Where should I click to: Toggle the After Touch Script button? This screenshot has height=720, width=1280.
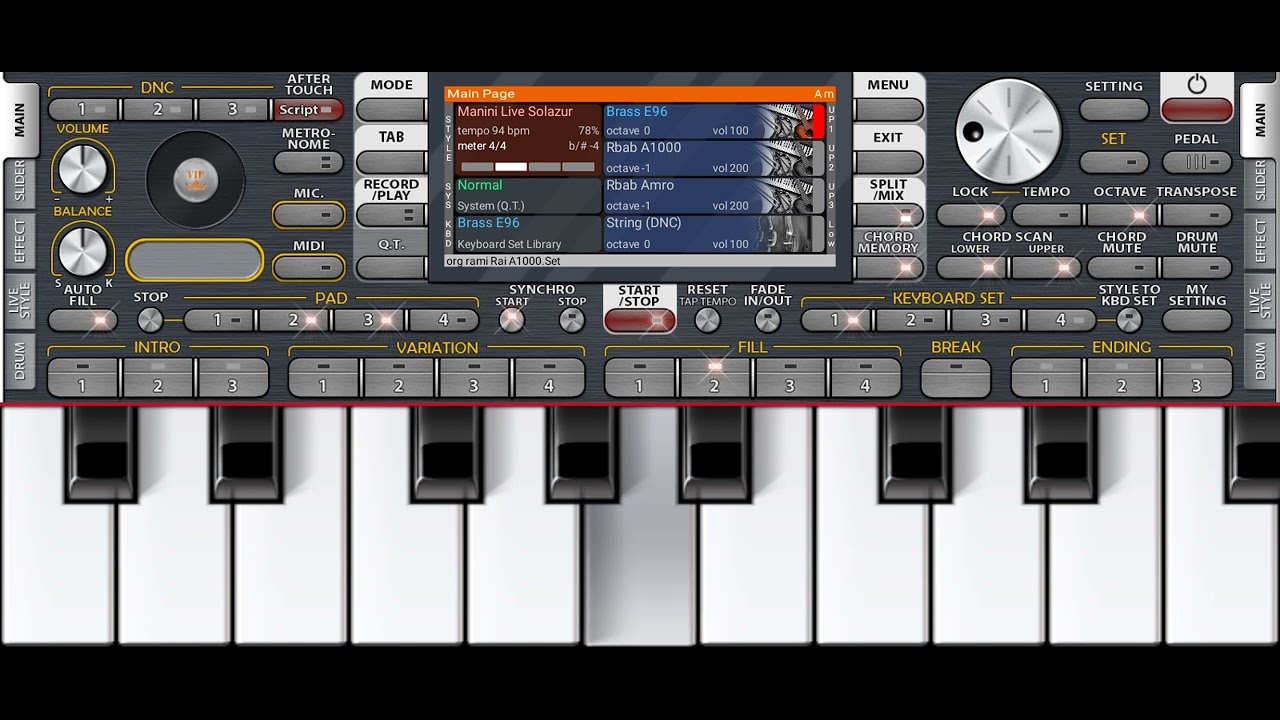(308, 110)
